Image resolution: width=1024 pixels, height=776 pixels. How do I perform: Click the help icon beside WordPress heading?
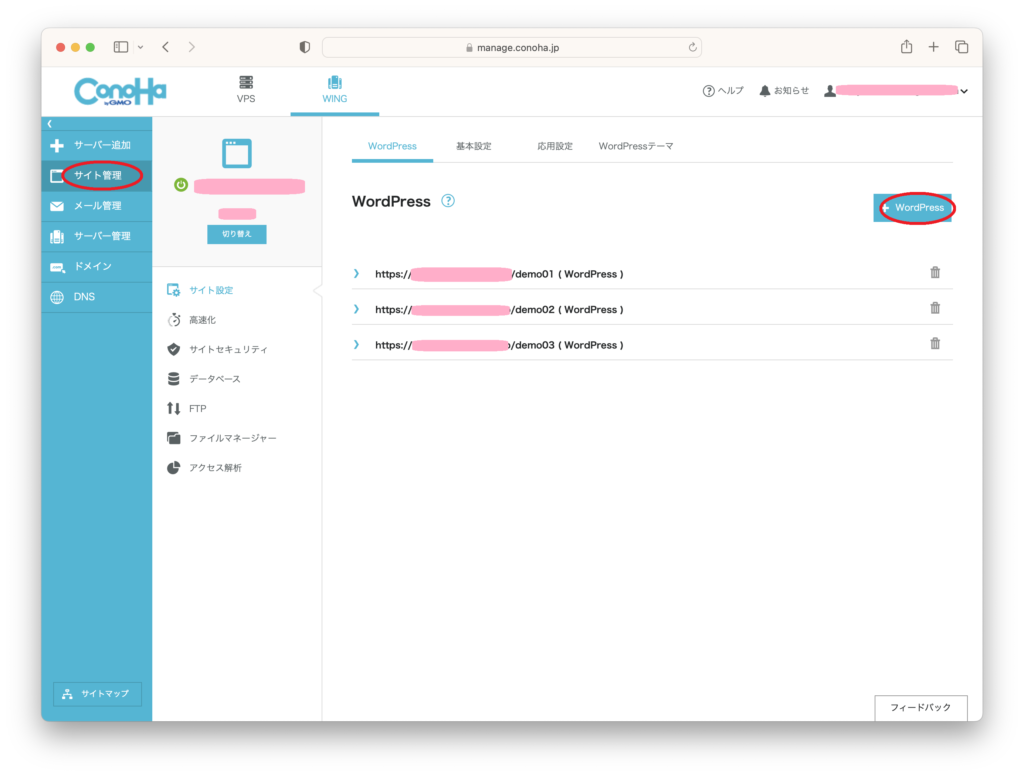pyautogui.click(x=448, y=201)
